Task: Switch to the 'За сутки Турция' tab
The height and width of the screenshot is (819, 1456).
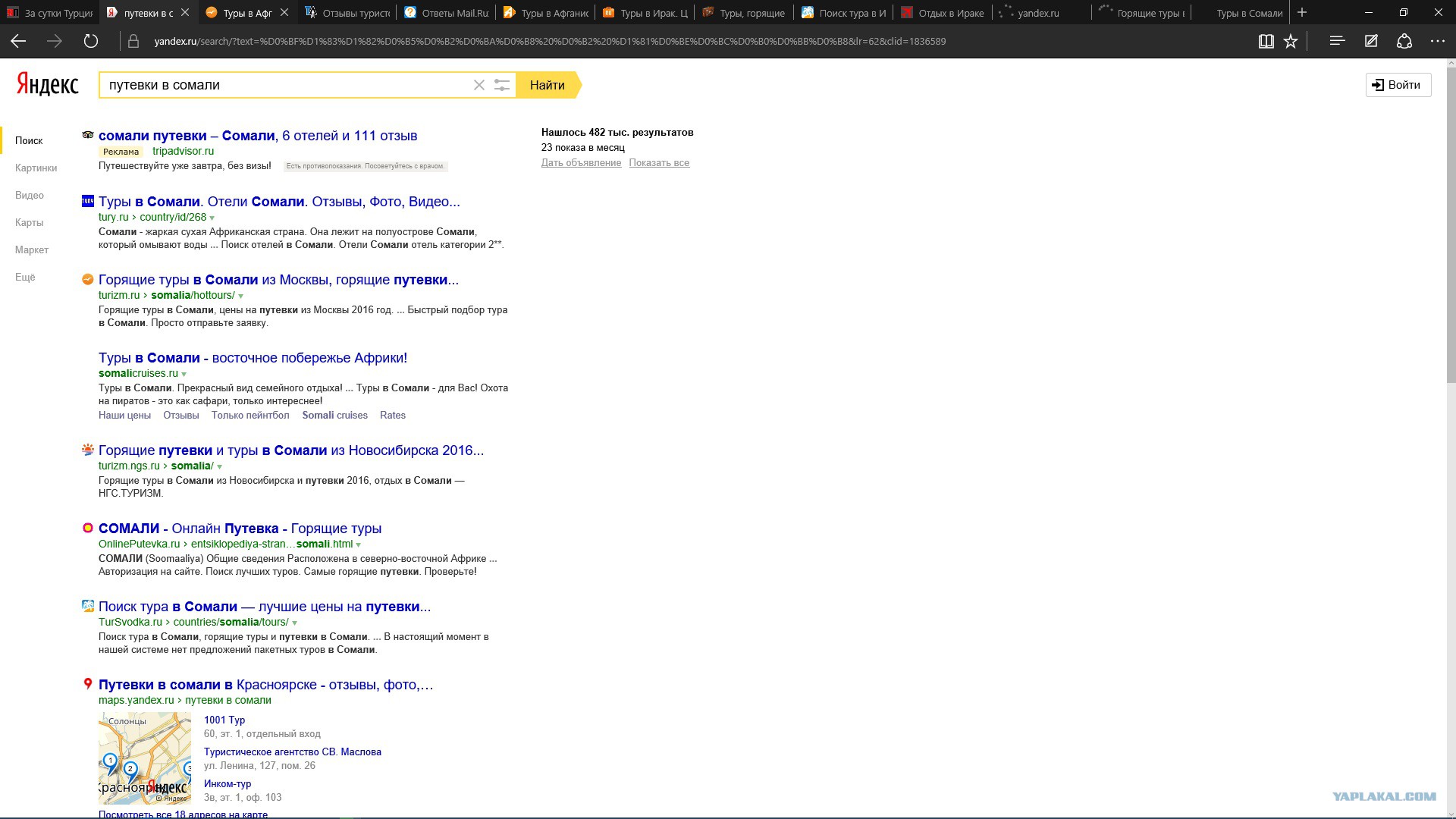Action: [51, 13]
